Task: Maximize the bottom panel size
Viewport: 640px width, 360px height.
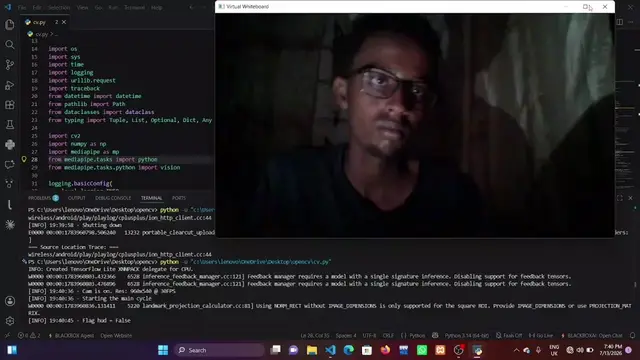Action: (620, 198)
